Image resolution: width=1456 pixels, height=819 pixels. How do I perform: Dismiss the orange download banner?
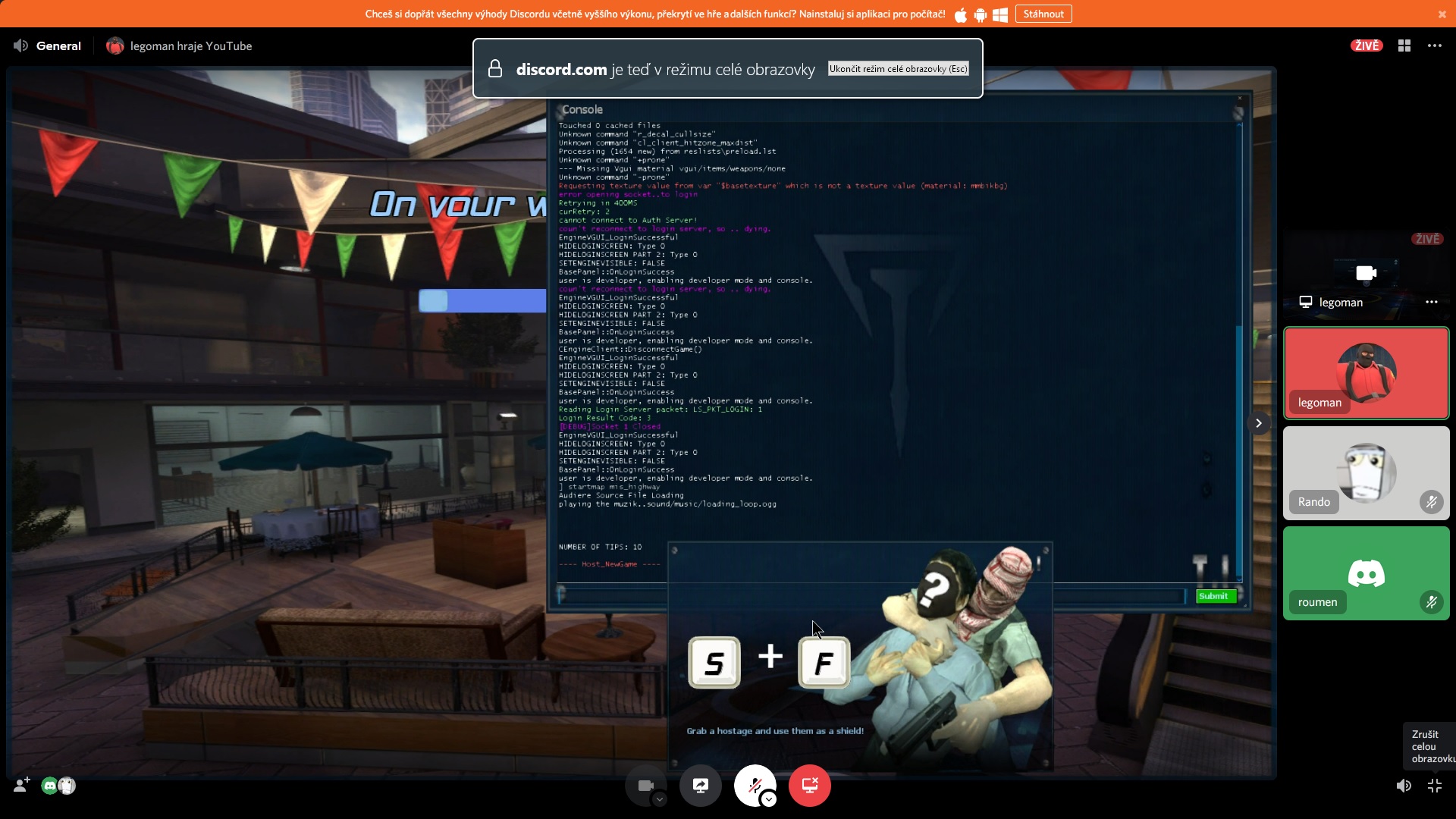point(1442,14)
